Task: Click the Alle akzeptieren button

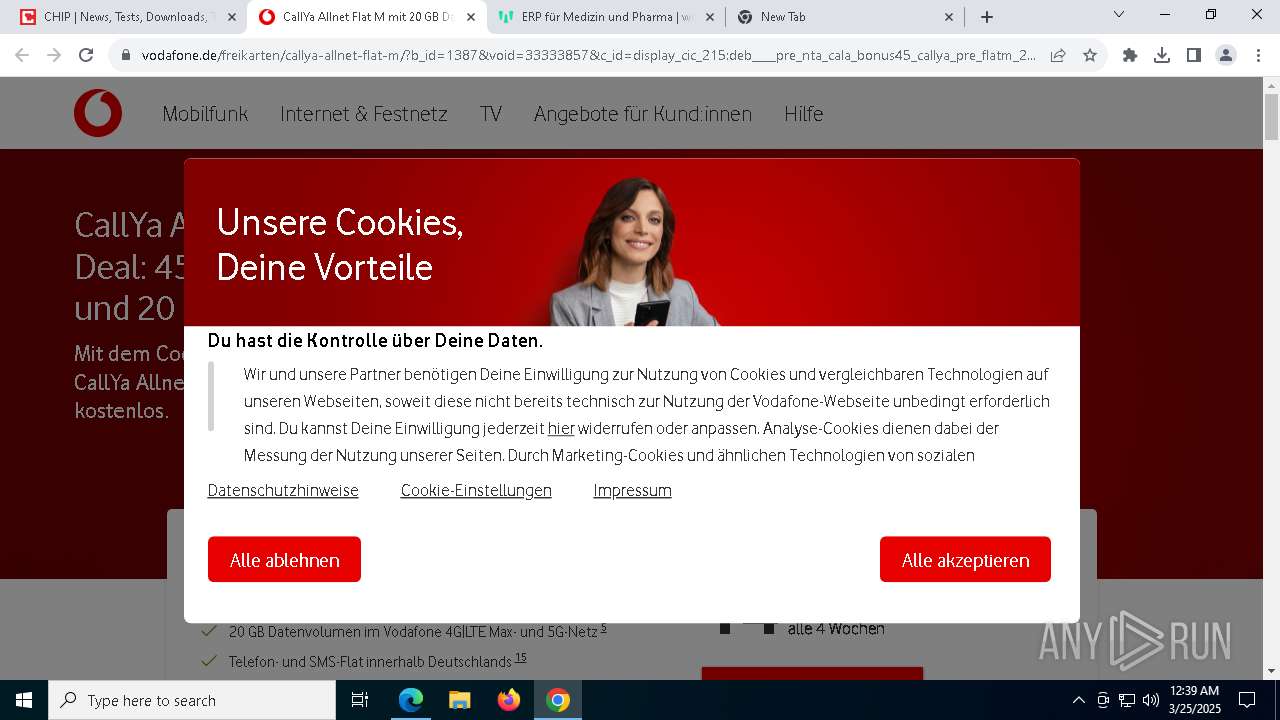Action: coord(965,559)
